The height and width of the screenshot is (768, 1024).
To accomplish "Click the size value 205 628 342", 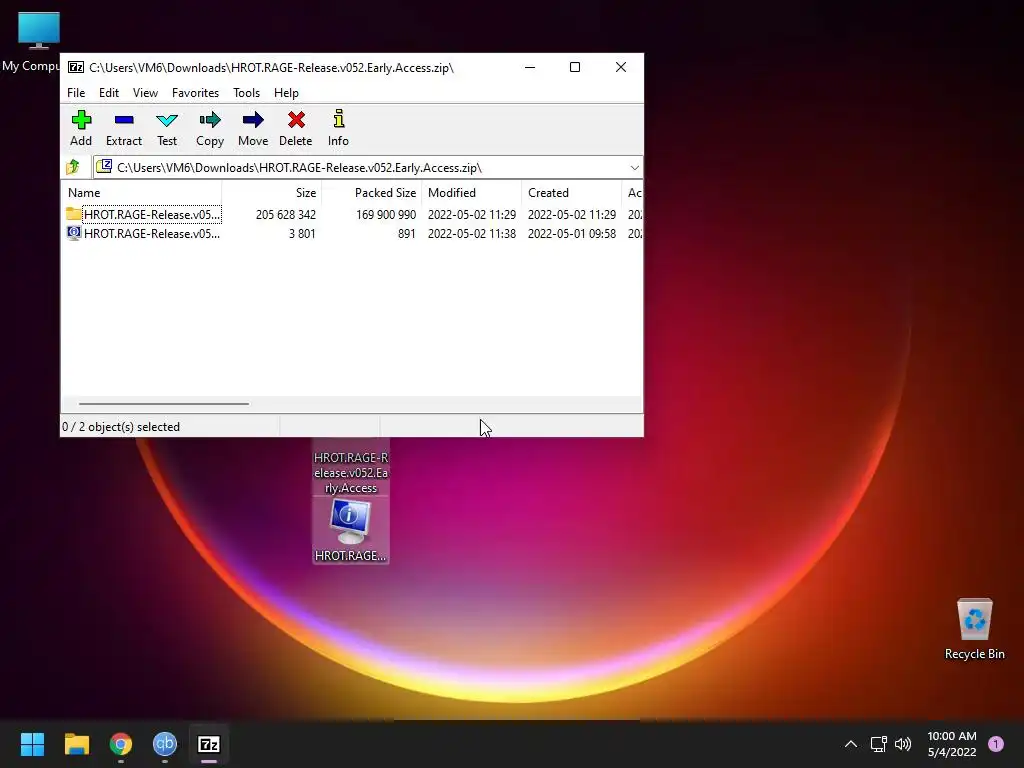I will coord(285,214).
